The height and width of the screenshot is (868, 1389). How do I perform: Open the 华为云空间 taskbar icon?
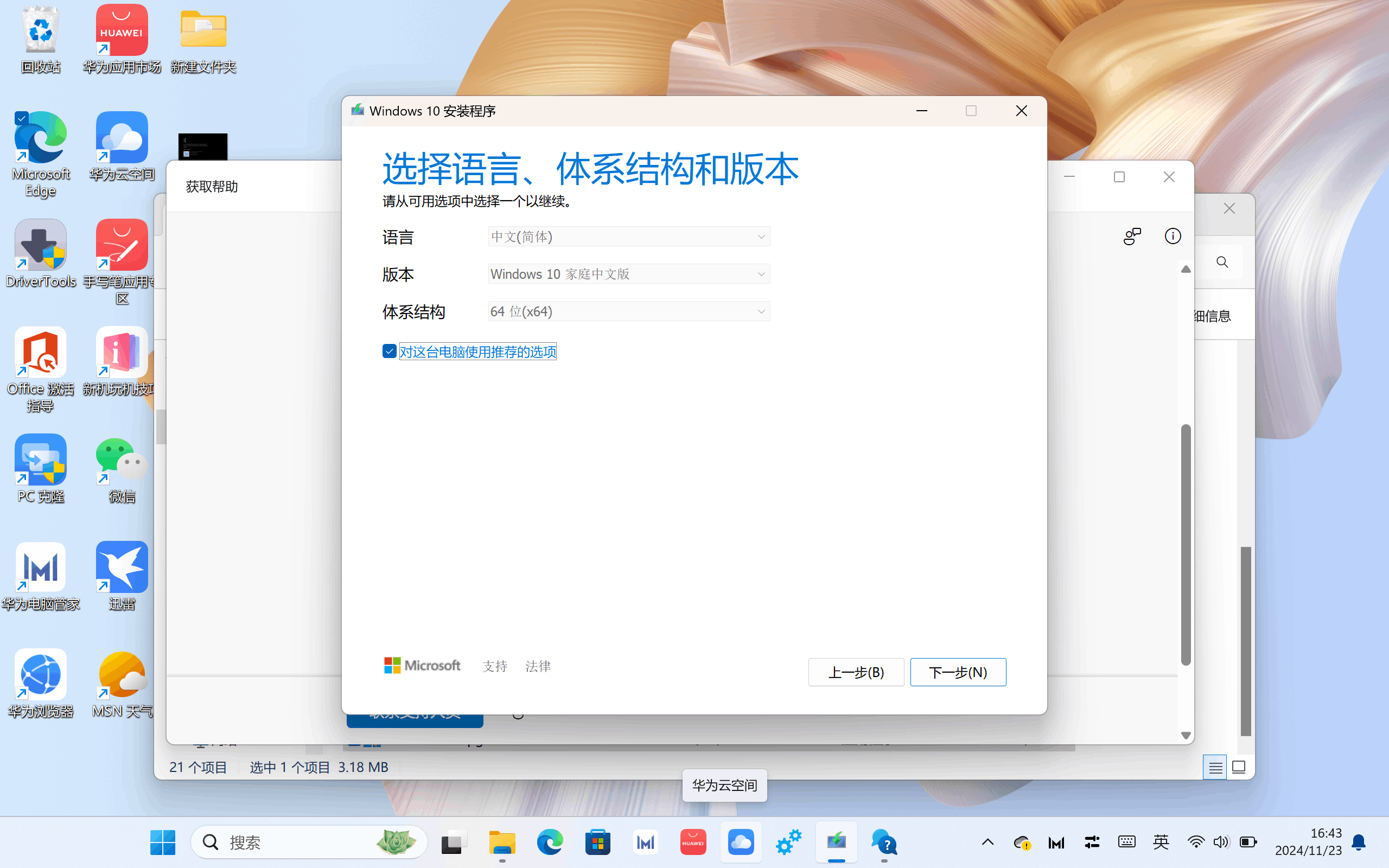click(741, 842)
